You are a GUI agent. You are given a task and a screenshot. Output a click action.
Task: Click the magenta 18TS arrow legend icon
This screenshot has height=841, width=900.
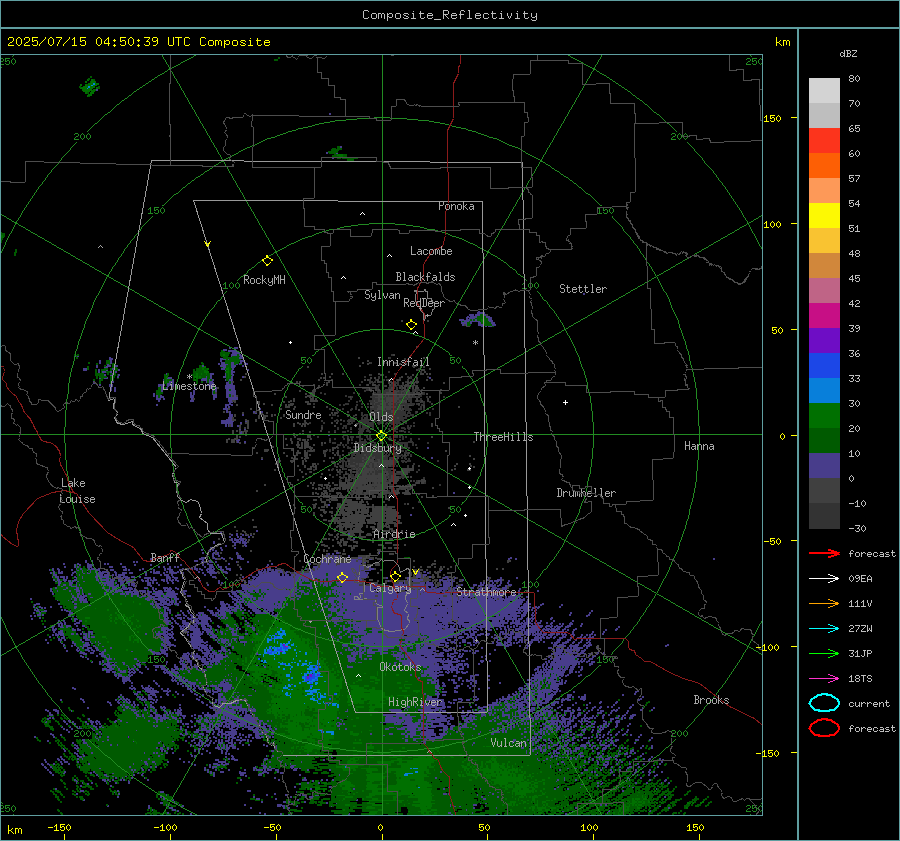coord(824,679)
